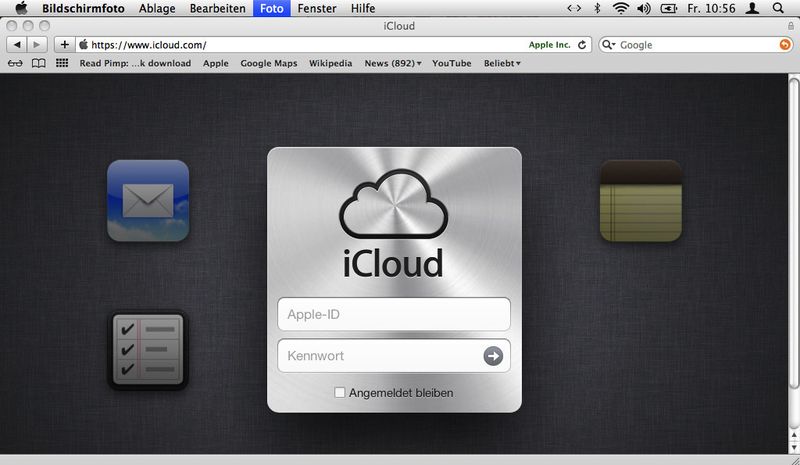800x465 pixels.
Task: Click the Google search field
Action: pos(696,45)
